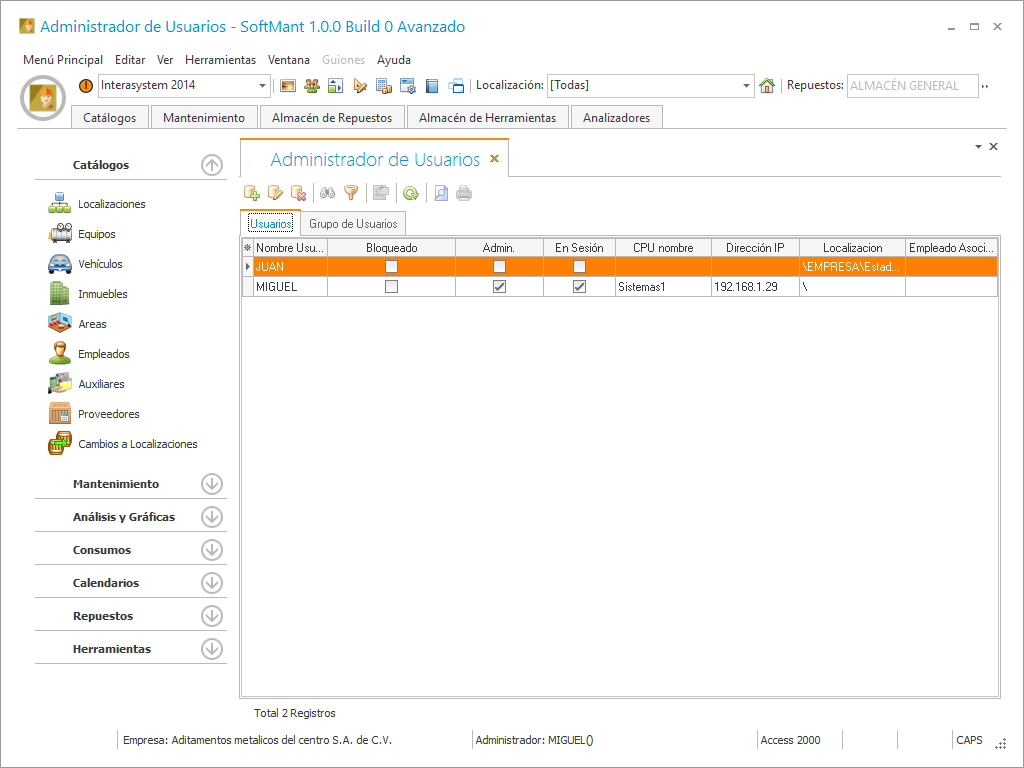This screenshot has width=1024, height=768.
Task: Open Empleados in the Catálogos sidebar
Action: 104,354
